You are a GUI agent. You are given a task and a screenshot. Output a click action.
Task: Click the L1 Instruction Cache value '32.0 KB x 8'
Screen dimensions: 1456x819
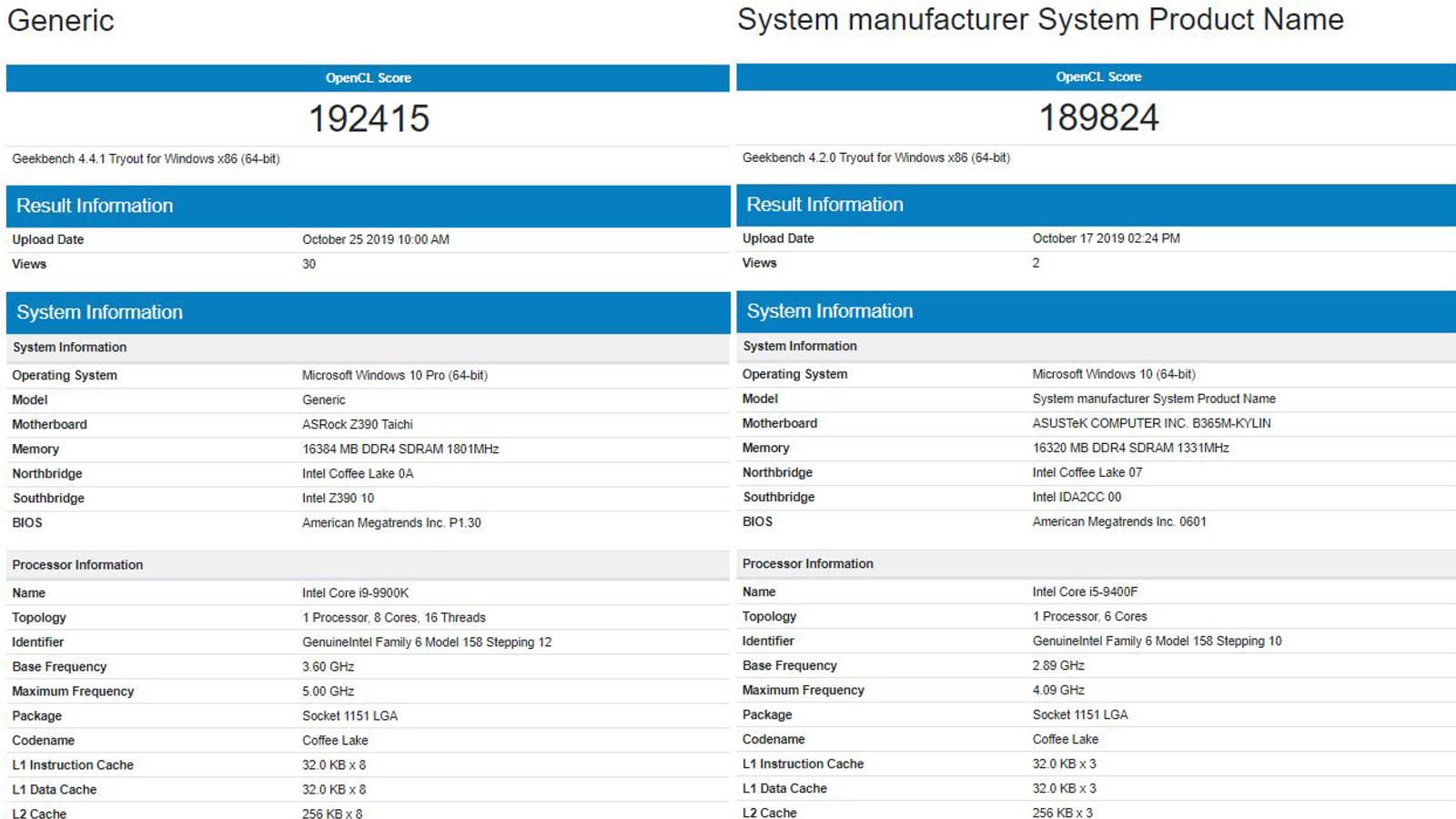point(334,765)
